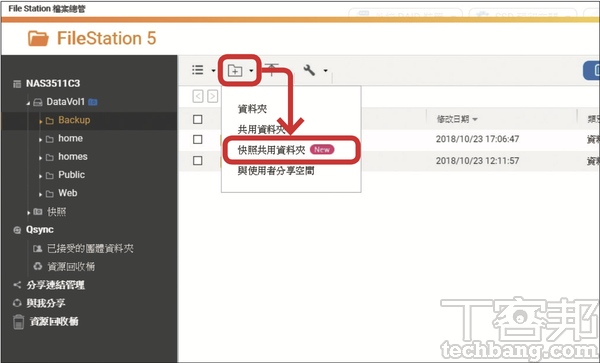The height and width of the screenshot is (363, 600).
Task: Click the date 2018/10/23 17:06:47
Action: (x=477, y=139)
